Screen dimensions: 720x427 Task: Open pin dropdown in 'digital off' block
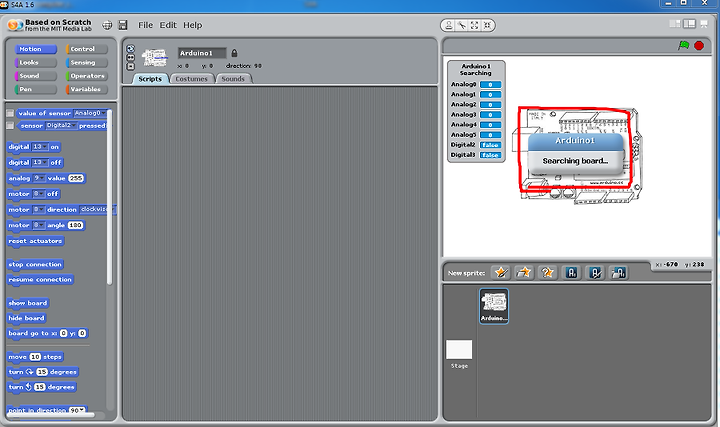tap(39, 163)
